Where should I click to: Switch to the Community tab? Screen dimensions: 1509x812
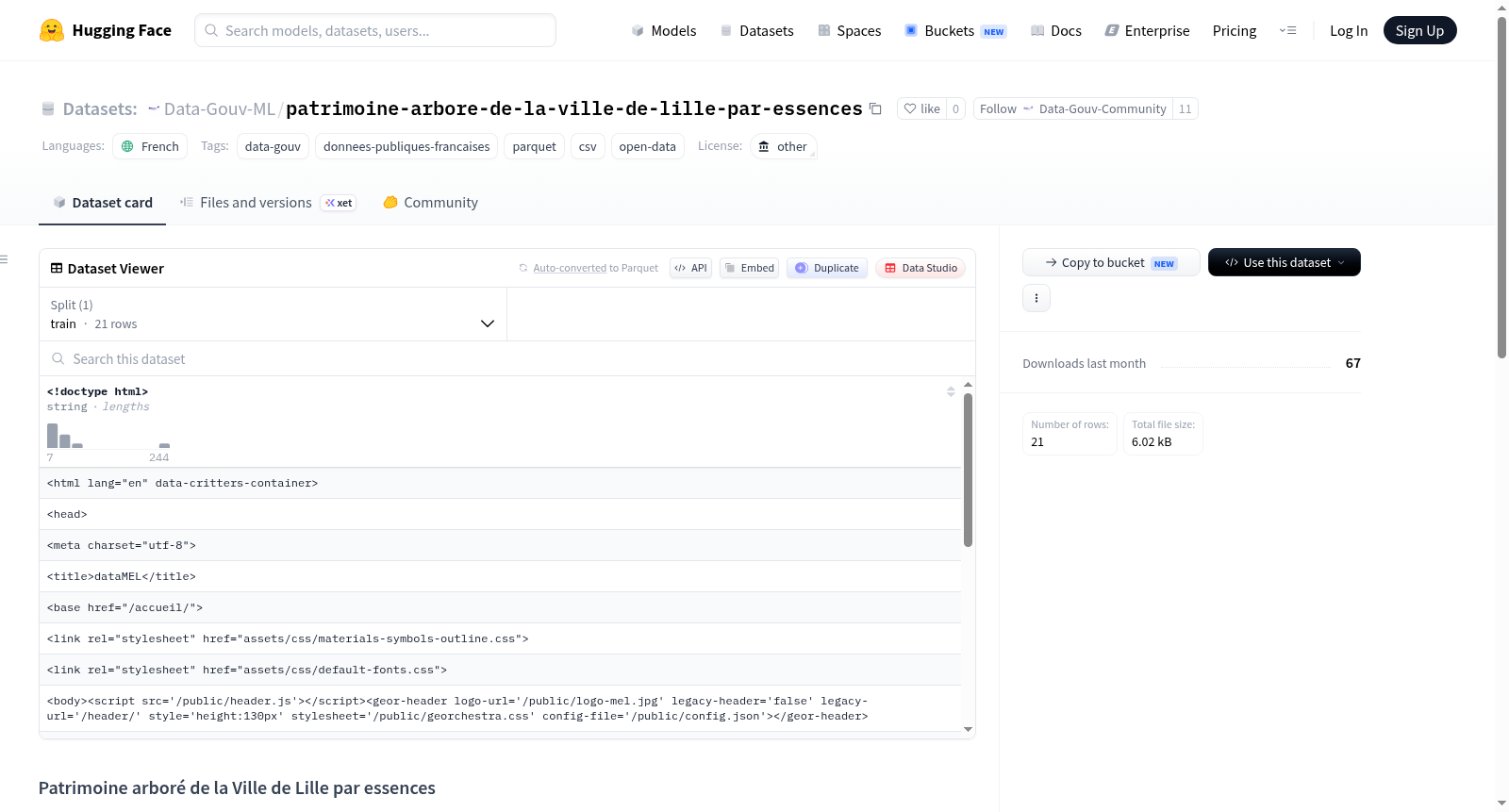(x=431, y=203)
